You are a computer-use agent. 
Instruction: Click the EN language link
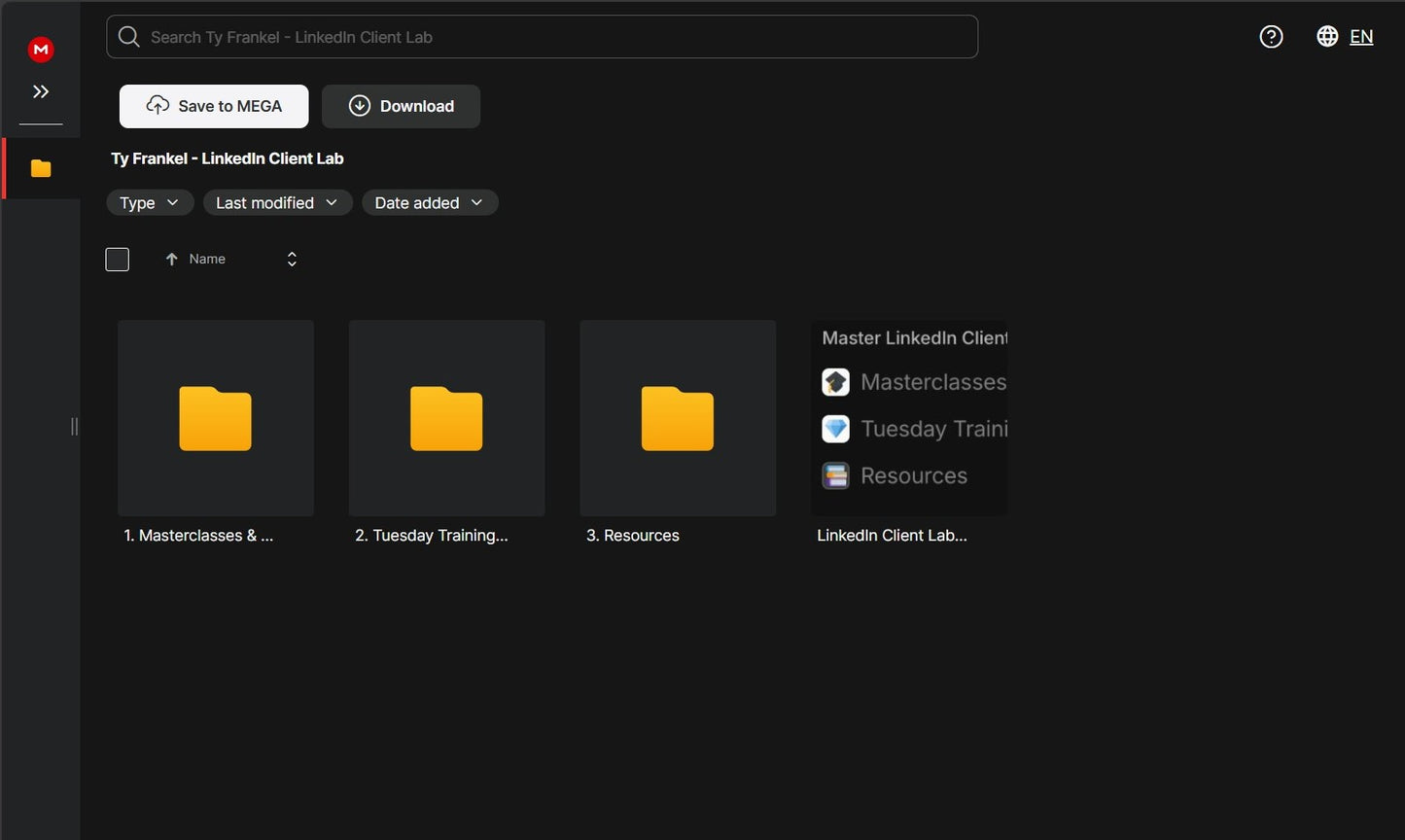1361,36
